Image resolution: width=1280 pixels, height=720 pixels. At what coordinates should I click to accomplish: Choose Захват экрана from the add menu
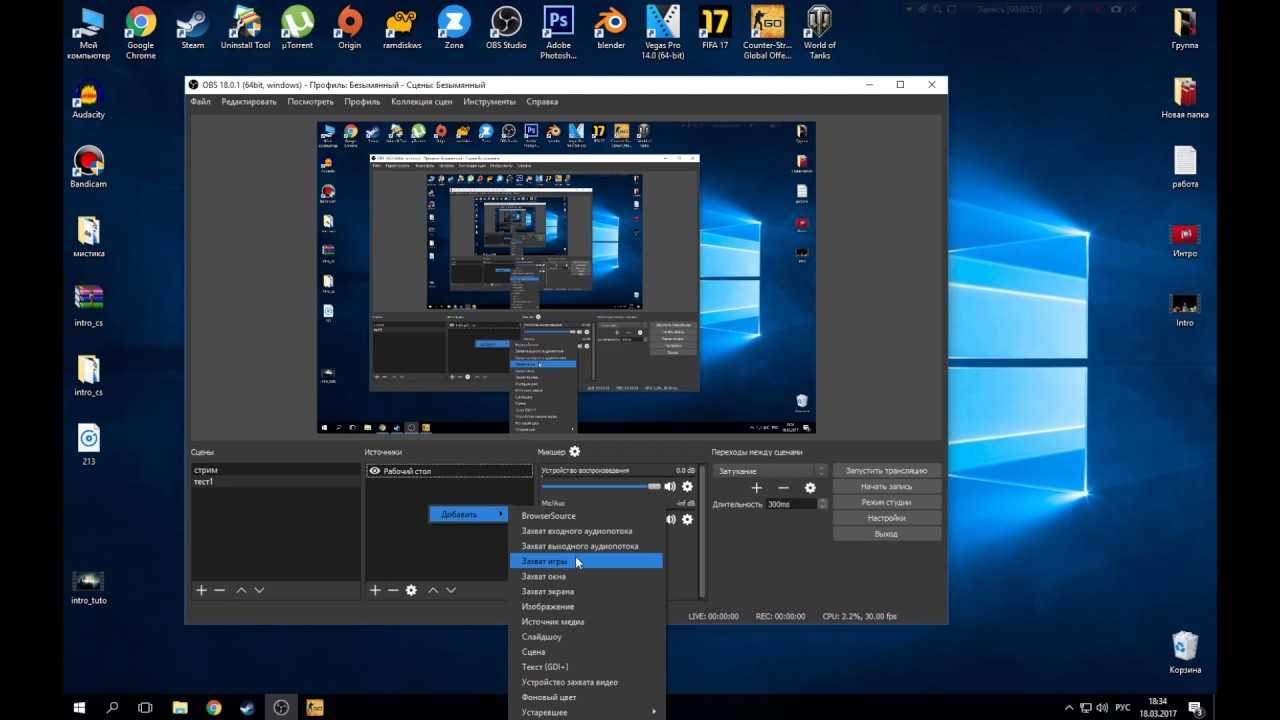pos(587,591)
